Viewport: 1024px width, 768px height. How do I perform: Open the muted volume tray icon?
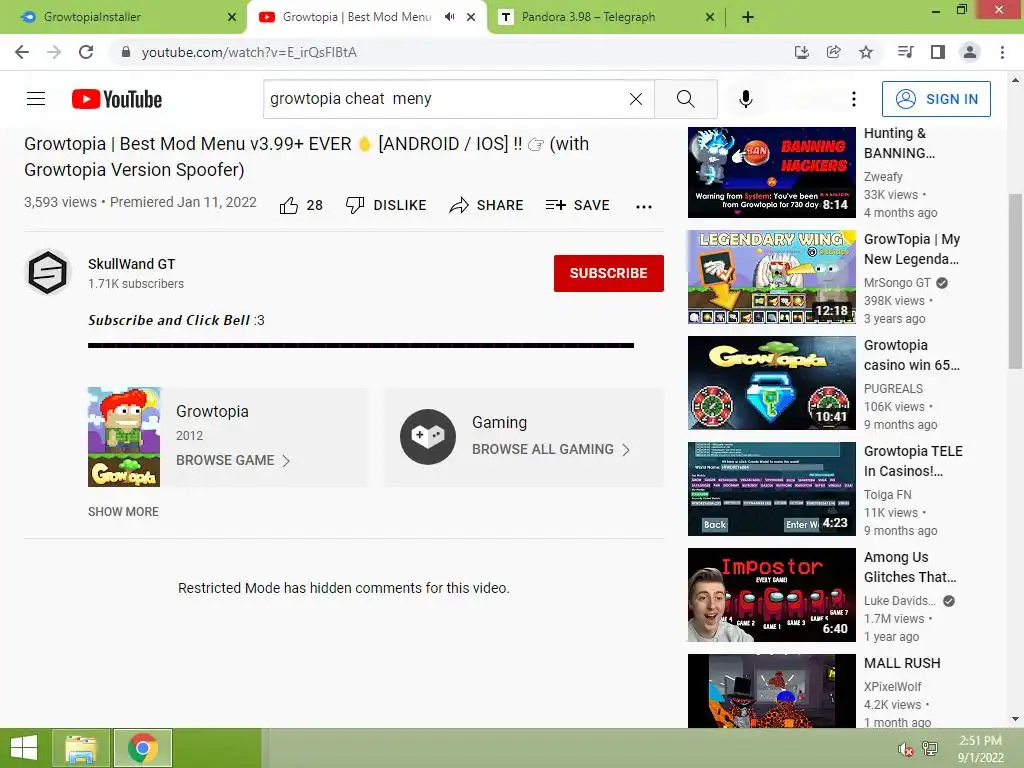point(905,749)
